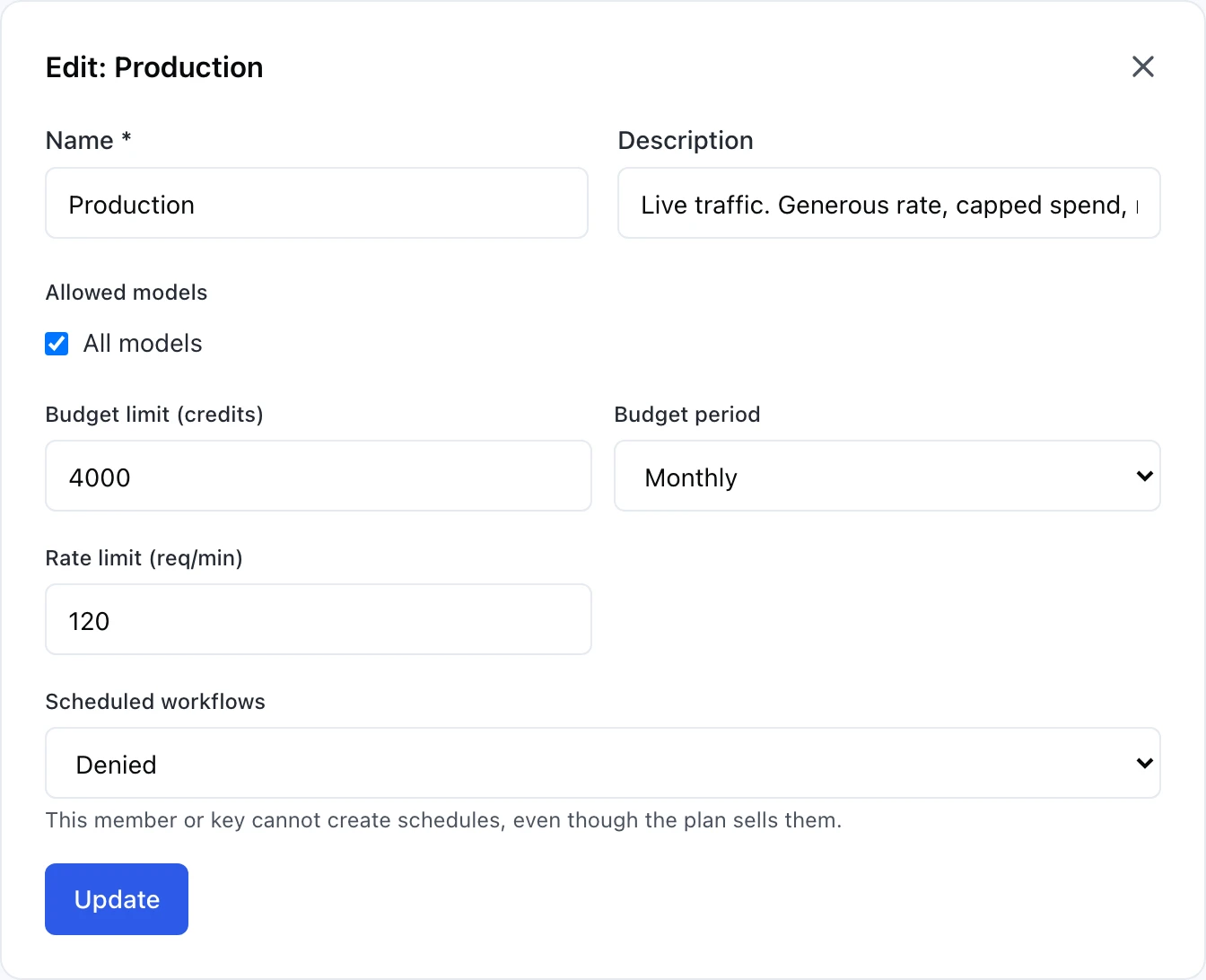Click the All models label text
The width and height of the screenshot is (1206, 980).
[143, 344]
